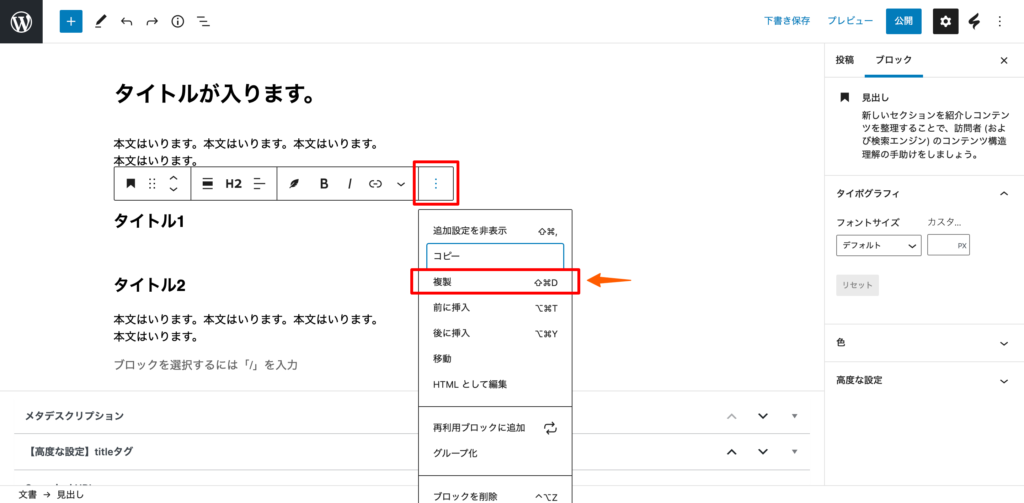This screenshot has width=1024, height=503.
Task: Click the redo arrow icon
Action: [151, 21]
